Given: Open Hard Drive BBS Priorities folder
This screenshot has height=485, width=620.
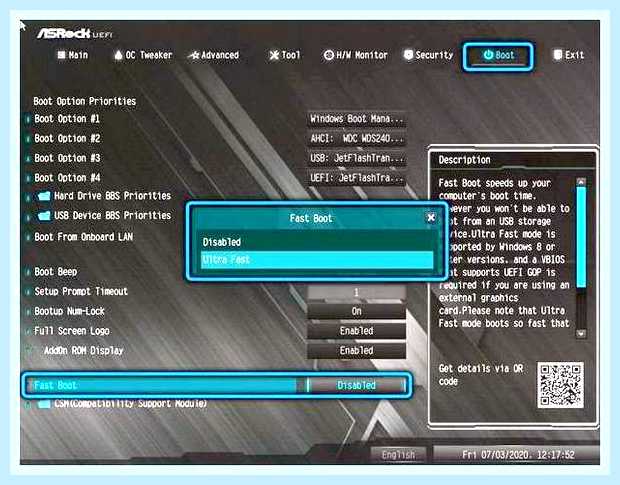Looking at the screenshot, I should [x=112, y=196].
